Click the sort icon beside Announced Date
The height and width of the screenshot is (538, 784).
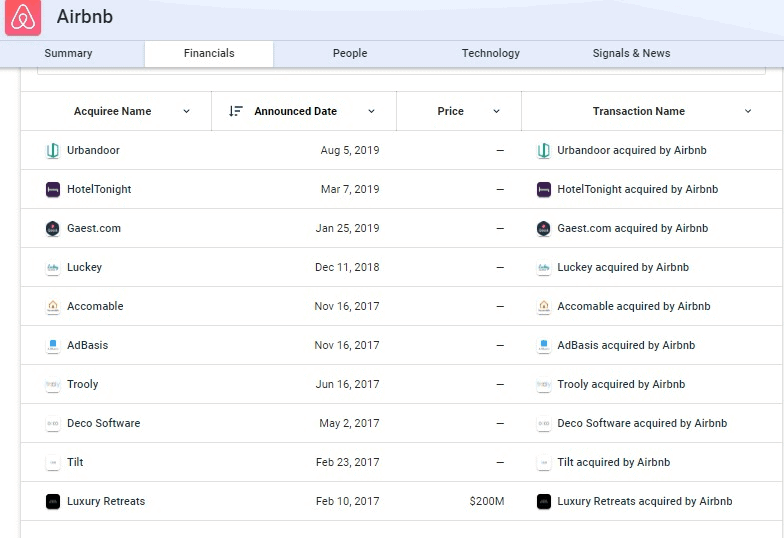click(236, 111)
